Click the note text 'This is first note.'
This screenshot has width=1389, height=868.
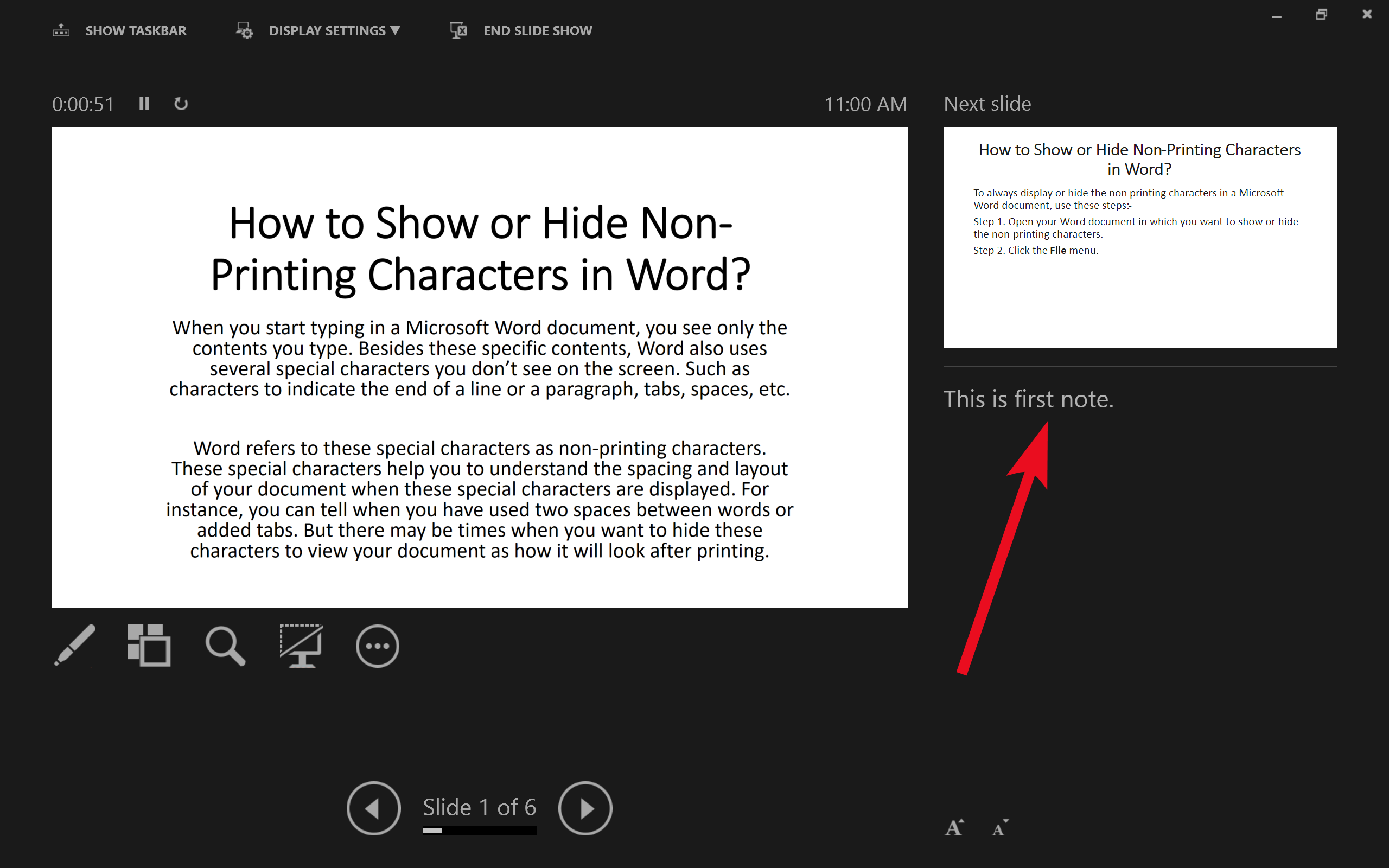pos(1029,399)
